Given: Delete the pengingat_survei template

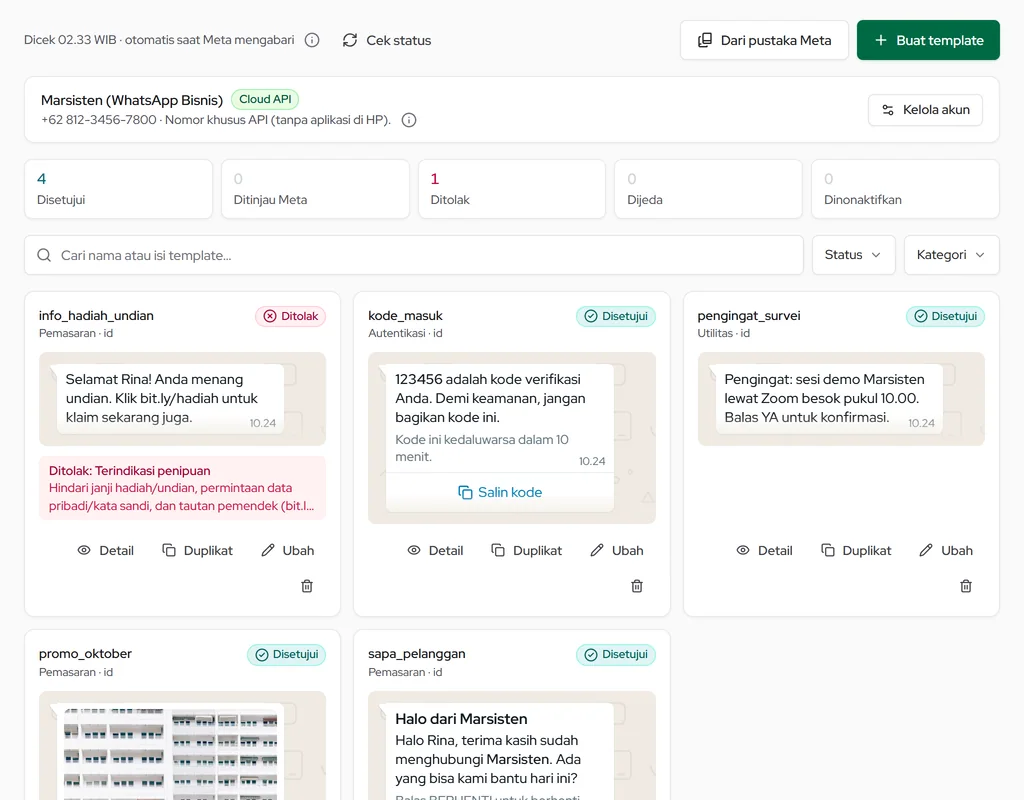Looking at the screenshot, I should [x=966, y=586].
